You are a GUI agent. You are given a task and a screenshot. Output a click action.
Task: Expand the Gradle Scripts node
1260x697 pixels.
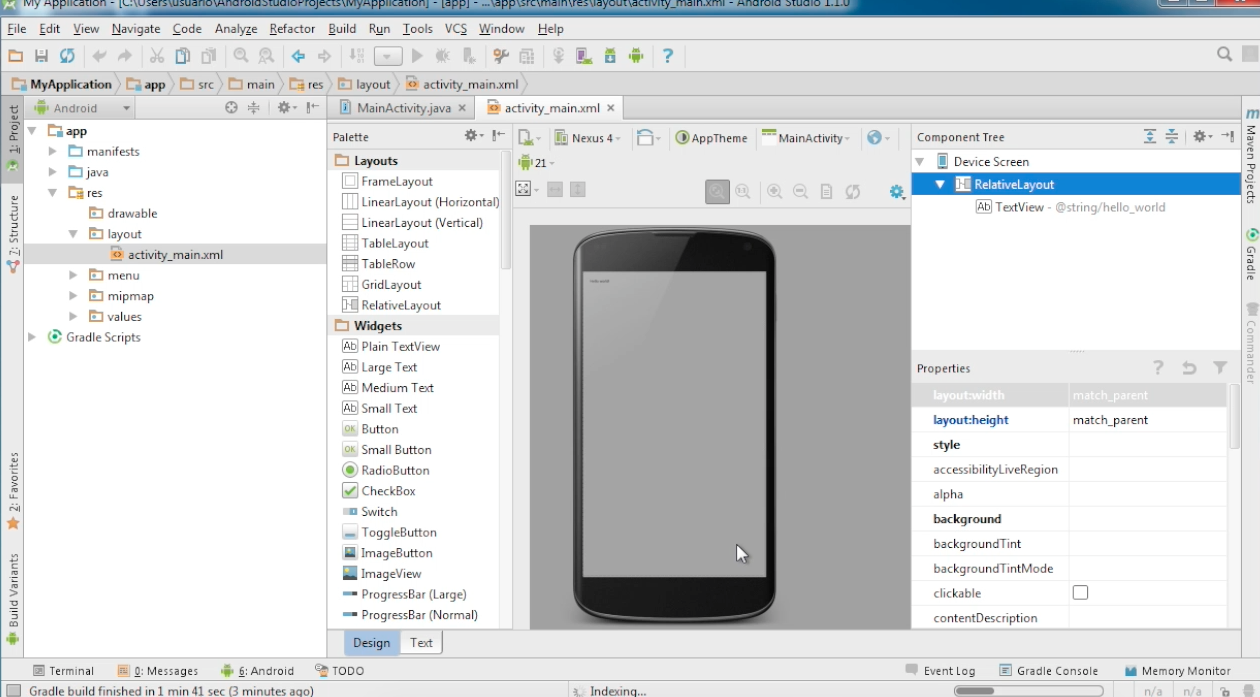33,338
